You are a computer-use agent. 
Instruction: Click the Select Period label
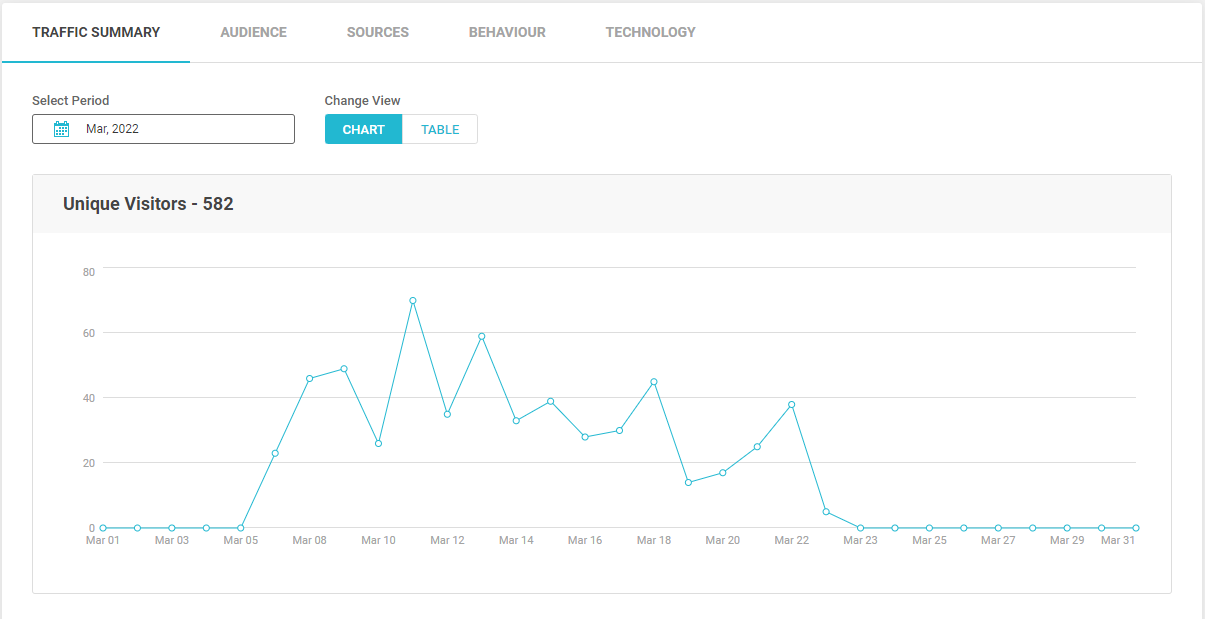point(71,100)
